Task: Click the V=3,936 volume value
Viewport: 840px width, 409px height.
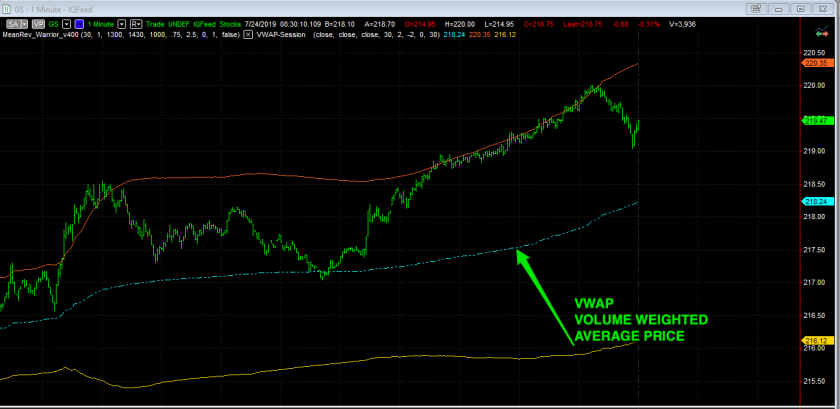Action: 682,24
